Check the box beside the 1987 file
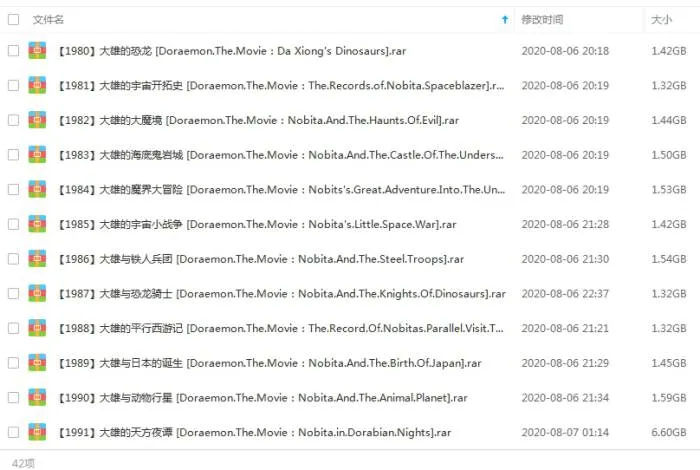Viewport: 700px width, 470px height. pyautogui.click(x=13, y=293)
